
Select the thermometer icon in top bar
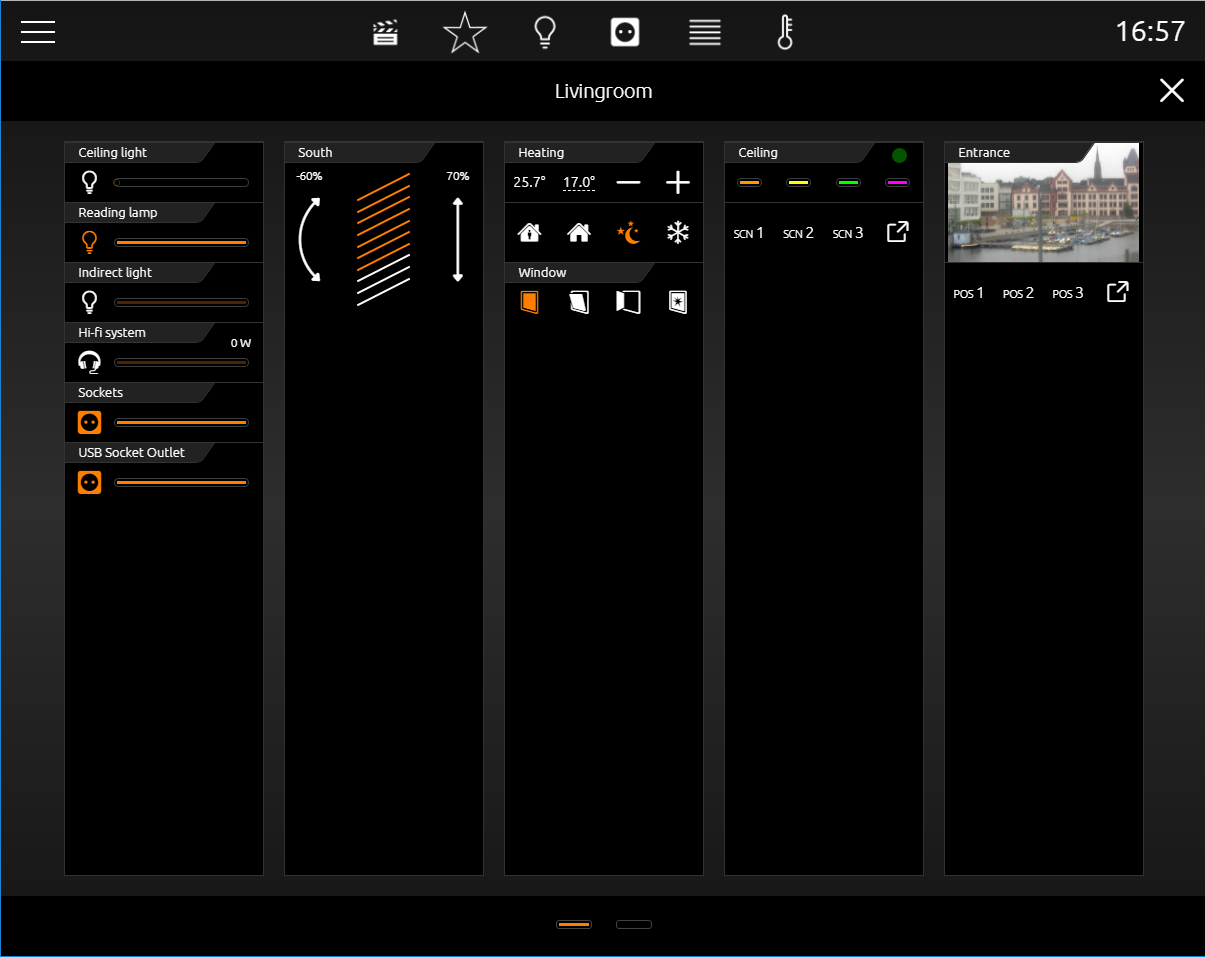785,33
